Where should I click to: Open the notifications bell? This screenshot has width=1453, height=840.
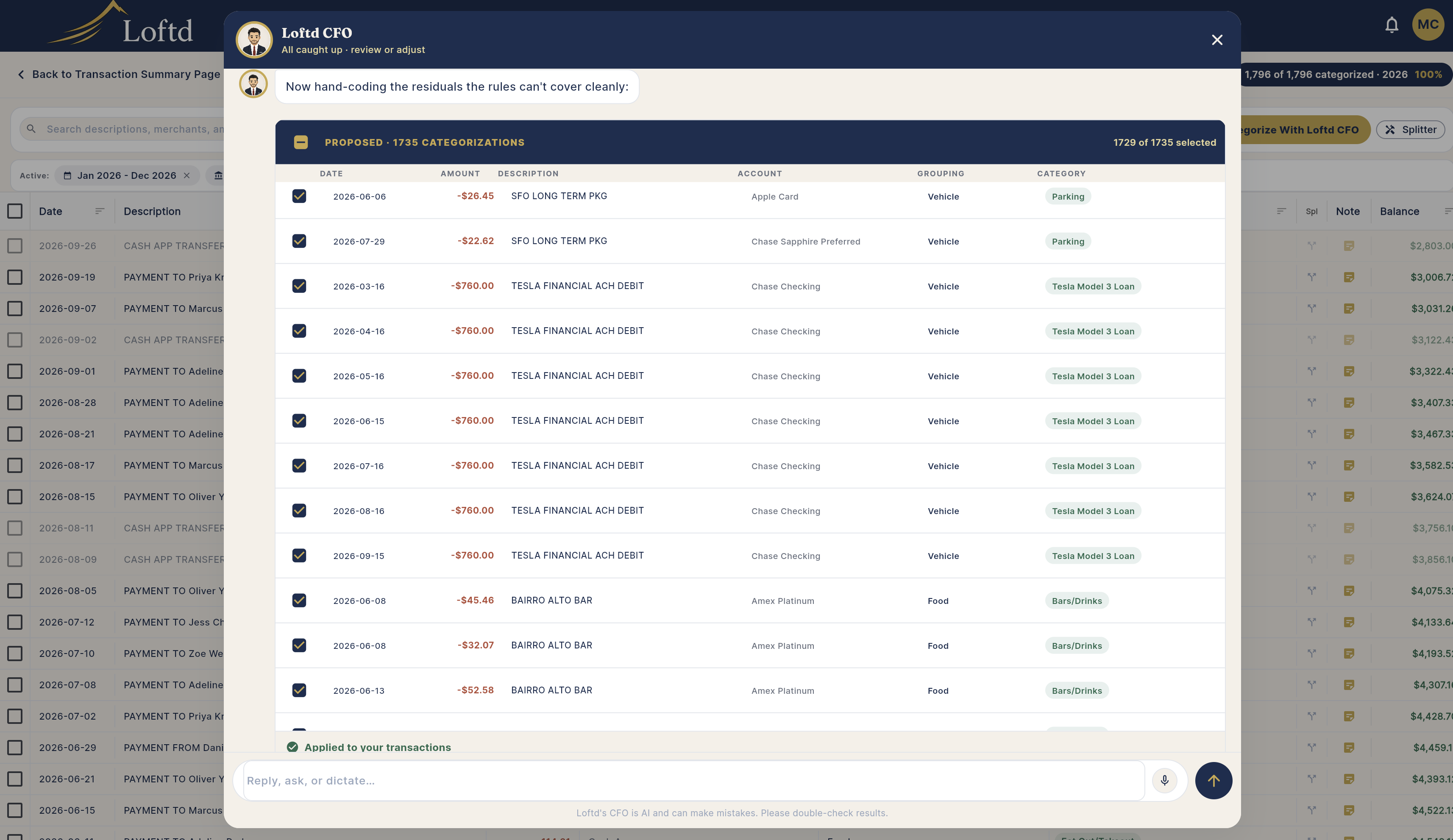coord(1391,25)
